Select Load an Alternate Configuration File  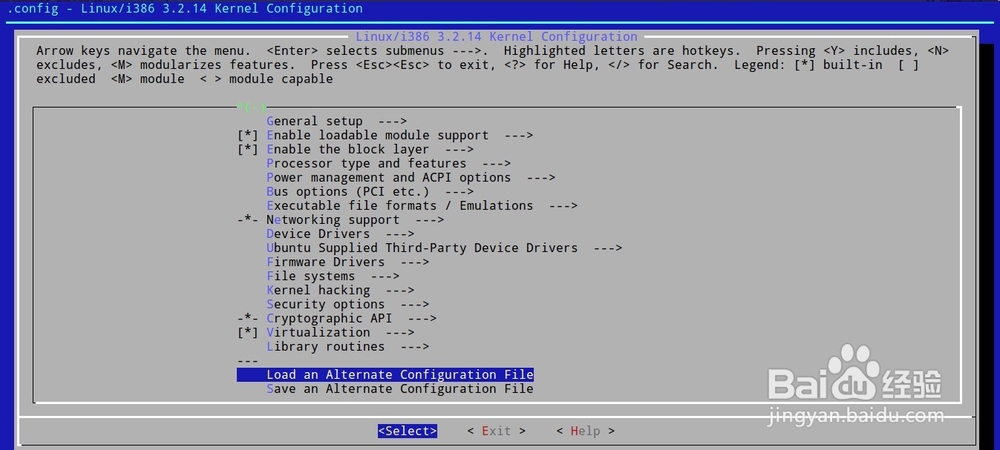(385, 374)
